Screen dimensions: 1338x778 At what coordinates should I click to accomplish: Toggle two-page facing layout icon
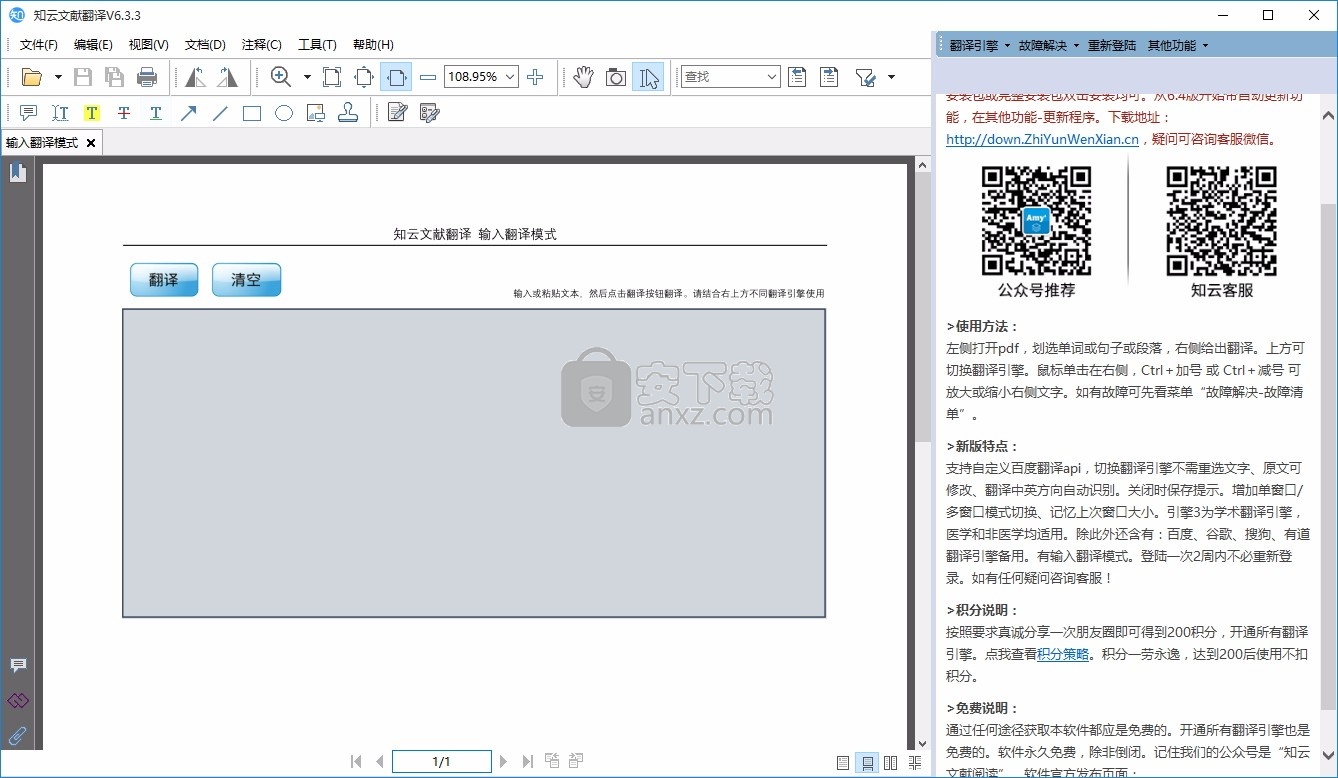891,763
